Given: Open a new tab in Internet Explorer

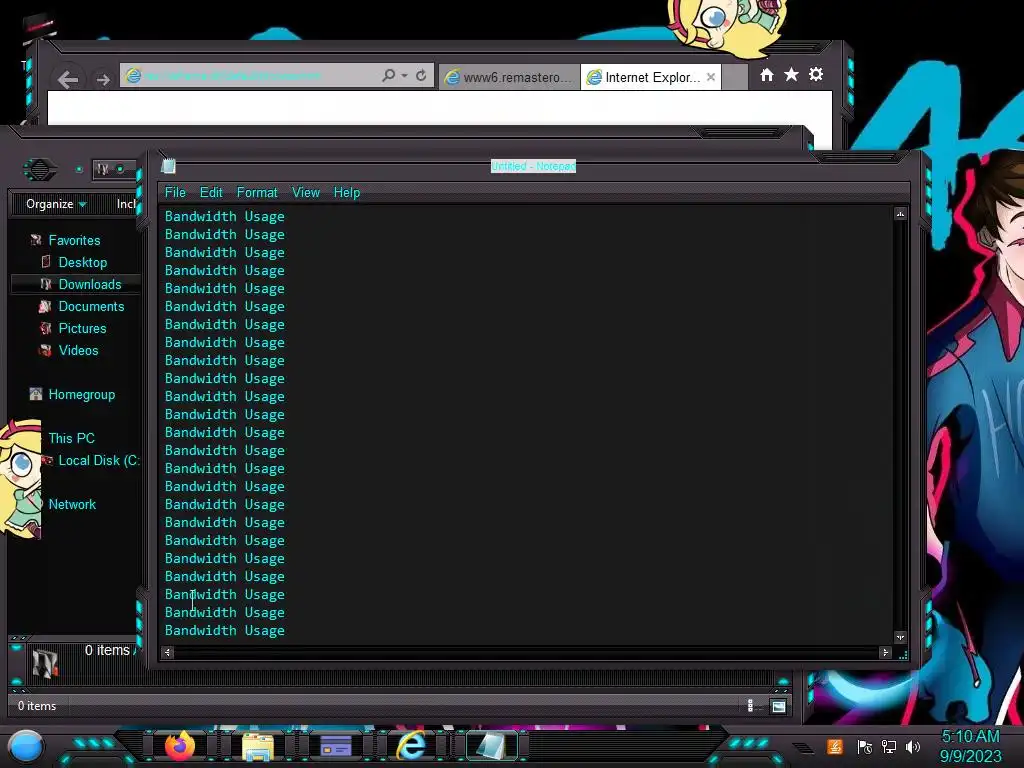Looking at the screenshot, I should [735, 77].
